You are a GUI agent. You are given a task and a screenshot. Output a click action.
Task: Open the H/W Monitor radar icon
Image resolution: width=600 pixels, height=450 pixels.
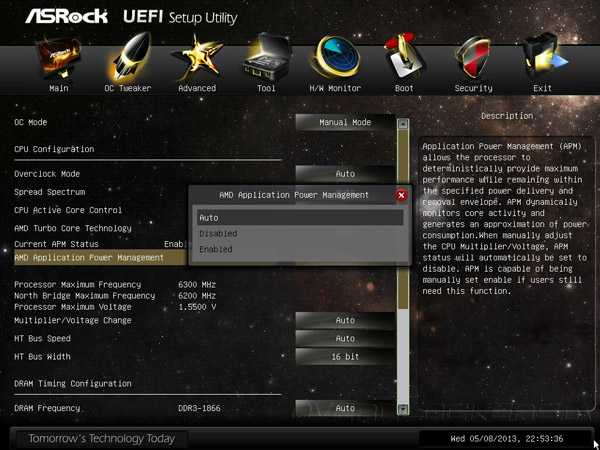(335, 57)
